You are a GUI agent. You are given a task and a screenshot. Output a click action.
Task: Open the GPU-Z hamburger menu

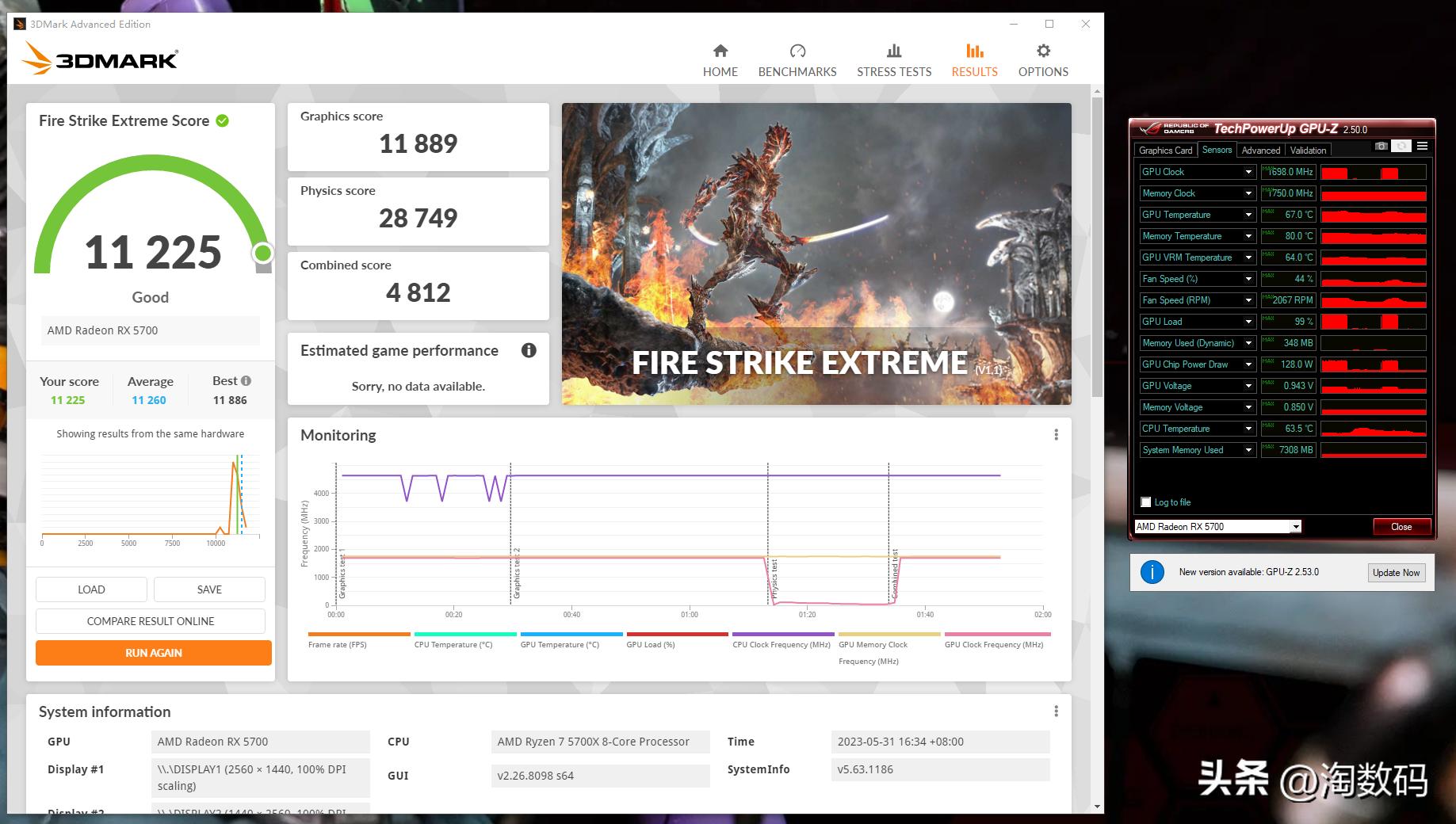tap(1423, 147)
